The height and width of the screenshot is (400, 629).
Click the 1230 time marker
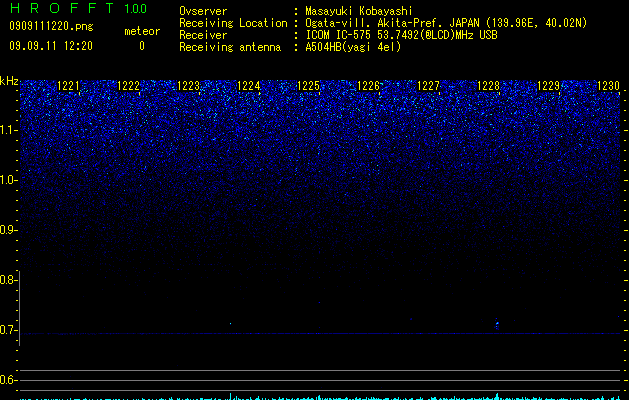click(x=609, y=86)
